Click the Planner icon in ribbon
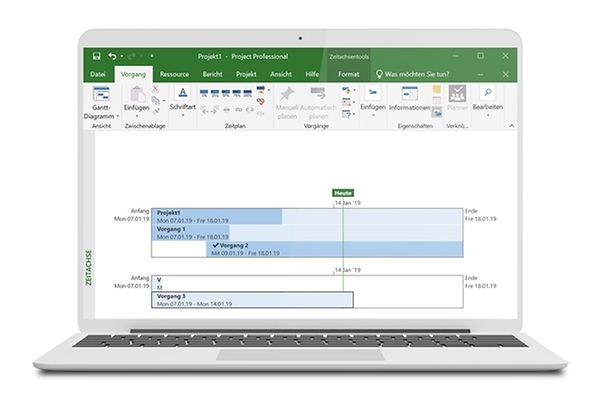 click(457, 93)
